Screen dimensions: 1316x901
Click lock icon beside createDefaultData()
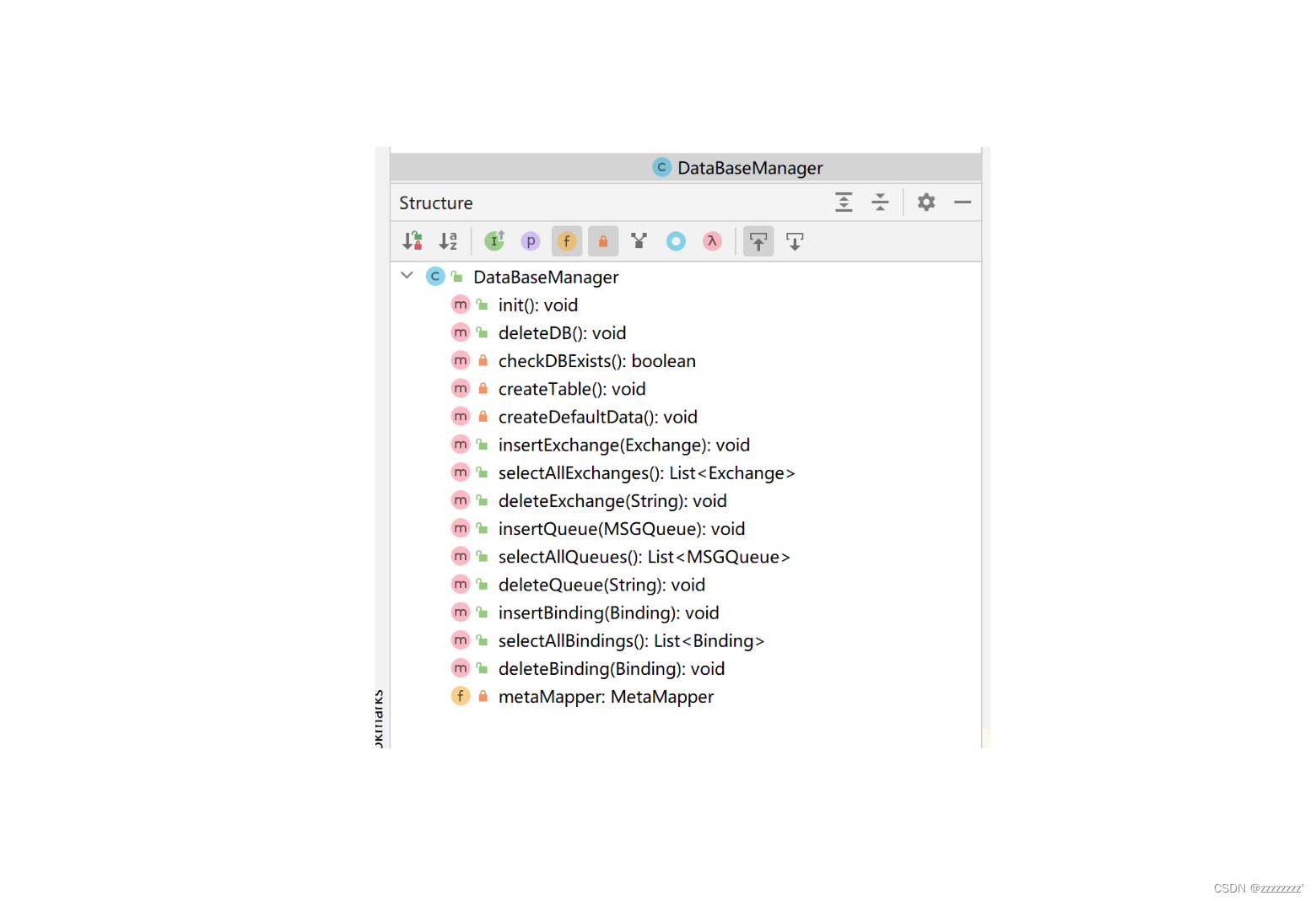[483, 417]
